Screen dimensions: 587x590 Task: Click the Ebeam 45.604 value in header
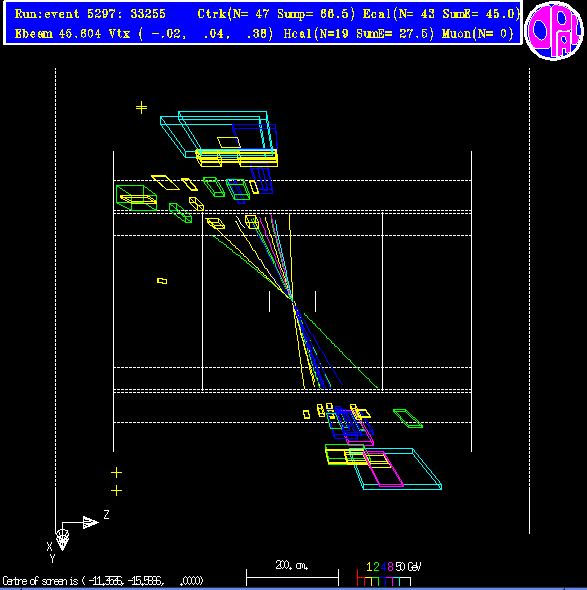coord(58,34)
